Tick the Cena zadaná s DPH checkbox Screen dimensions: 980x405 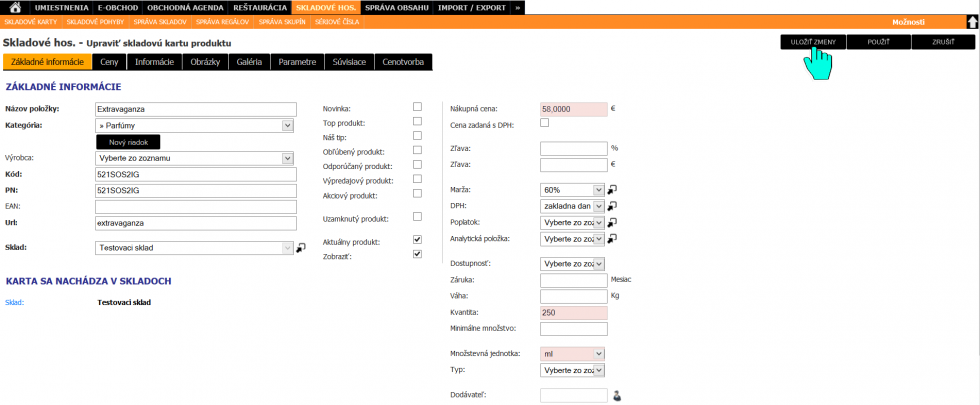tap(544, 123)
